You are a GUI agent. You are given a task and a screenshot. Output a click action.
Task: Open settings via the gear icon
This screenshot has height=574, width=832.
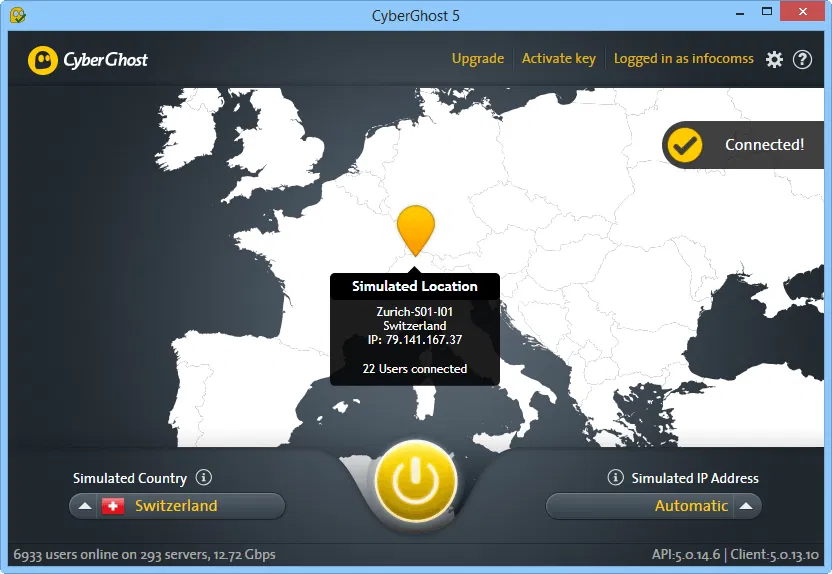coord(774,59)
